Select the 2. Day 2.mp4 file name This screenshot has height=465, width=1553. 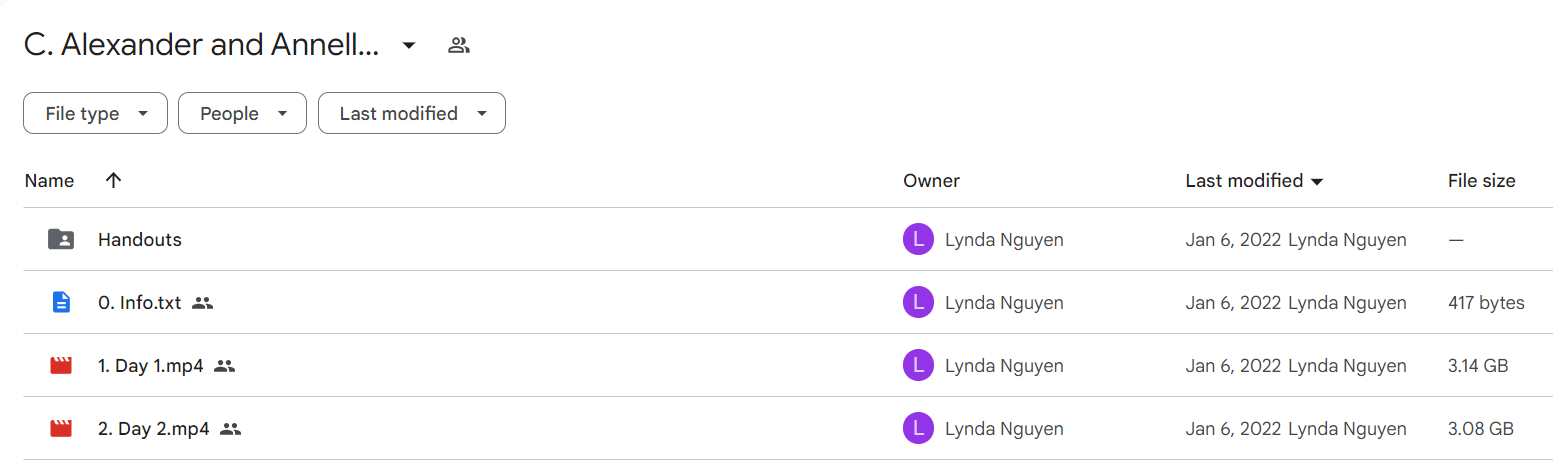pos(154,429)
